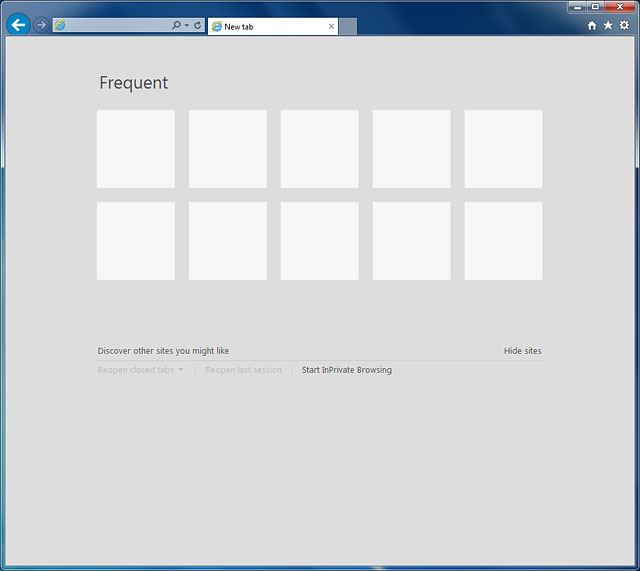
Task: Click the Back arrow button
Action: click(18, 25)
